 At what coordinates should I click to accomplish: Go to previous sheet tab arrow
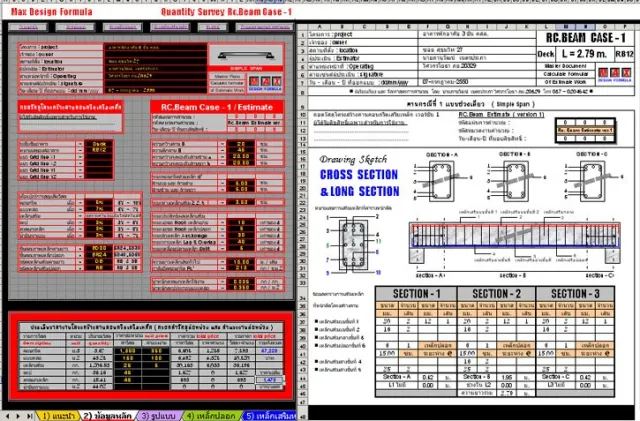pyautogui.click(x=8, y=416)
